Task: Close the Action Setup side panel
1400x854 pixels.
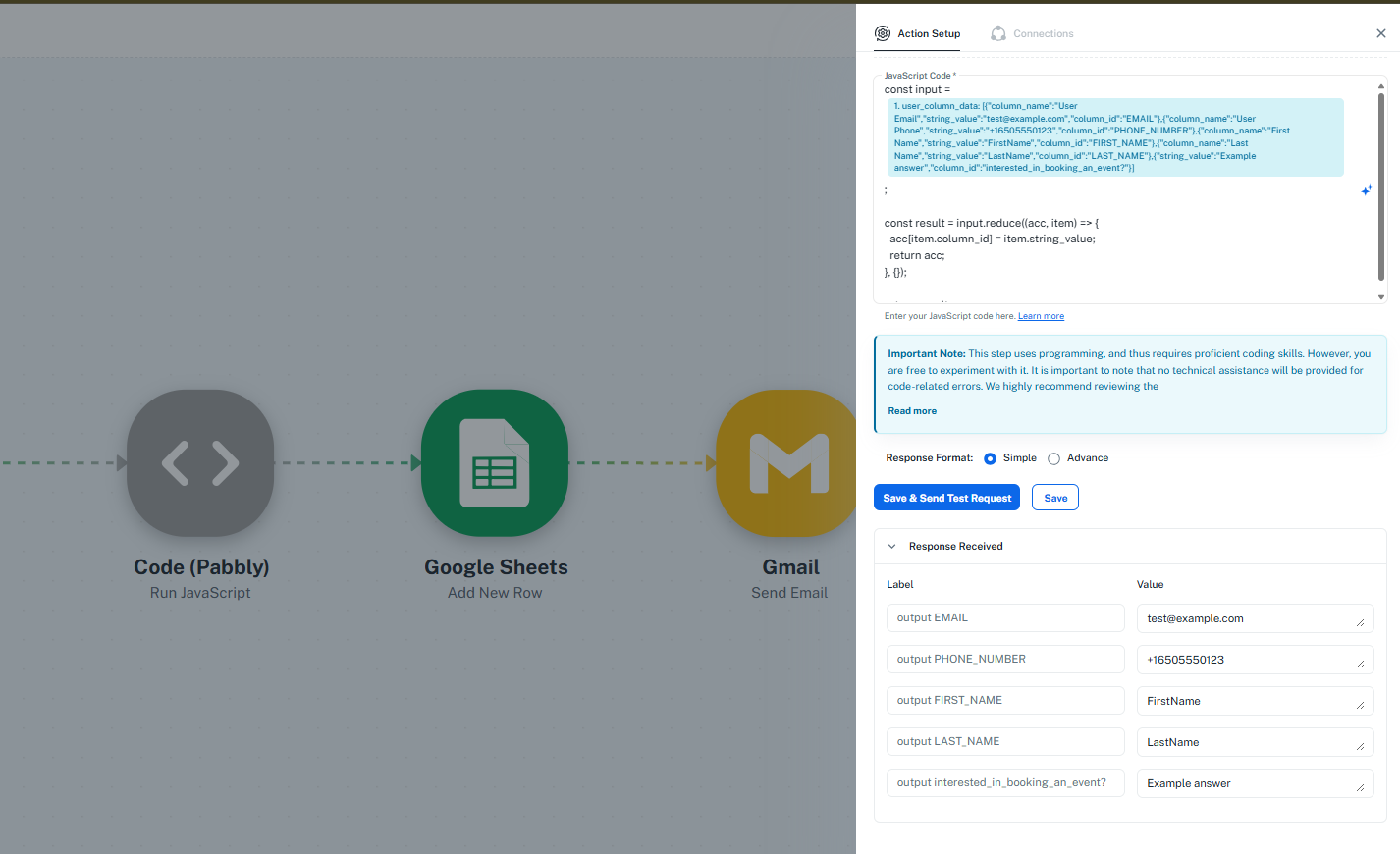Action: pos(1381,33)
